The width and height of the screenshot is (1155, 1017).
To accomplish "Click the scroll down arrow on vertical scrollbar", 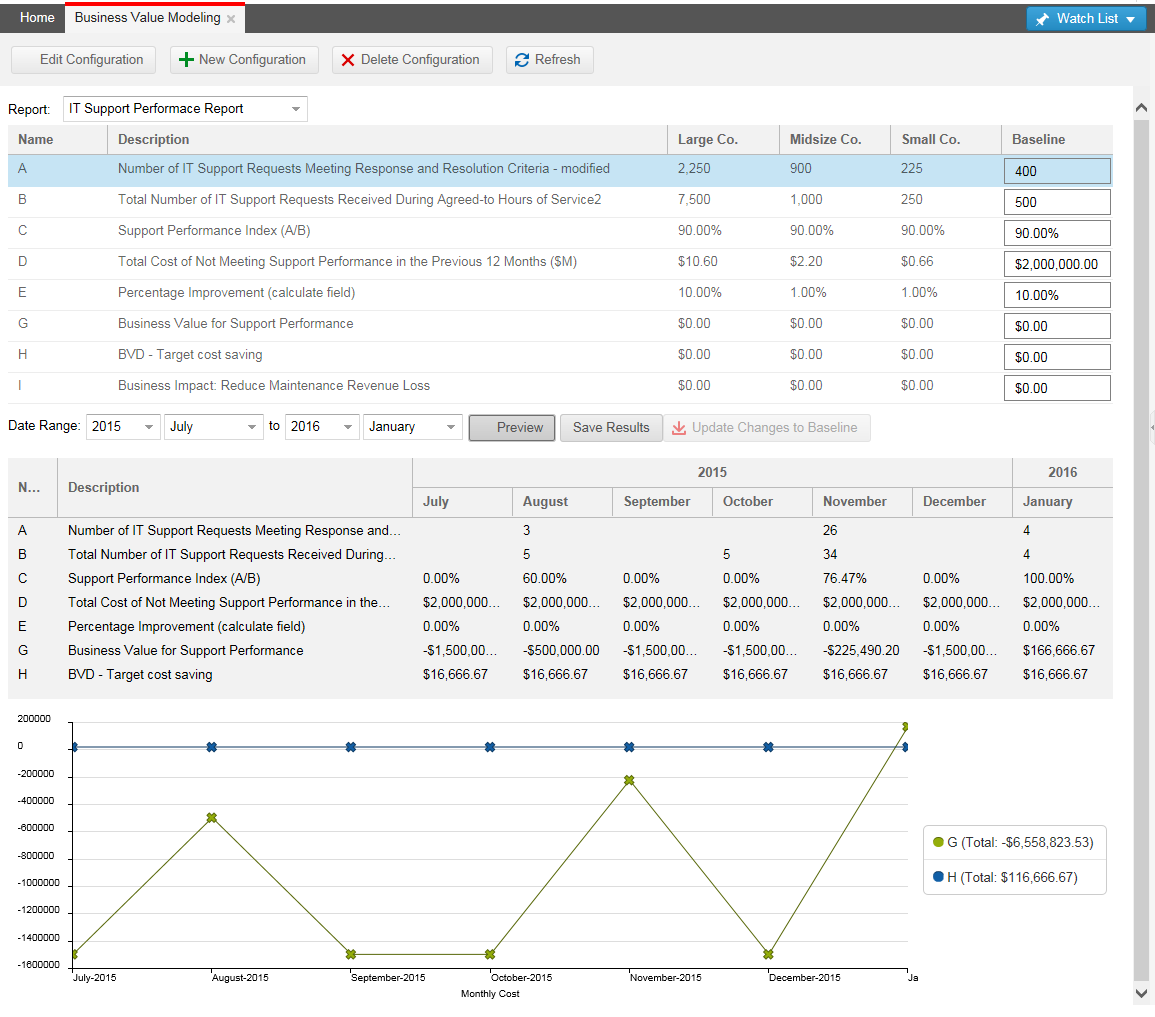I will 1142,993.
